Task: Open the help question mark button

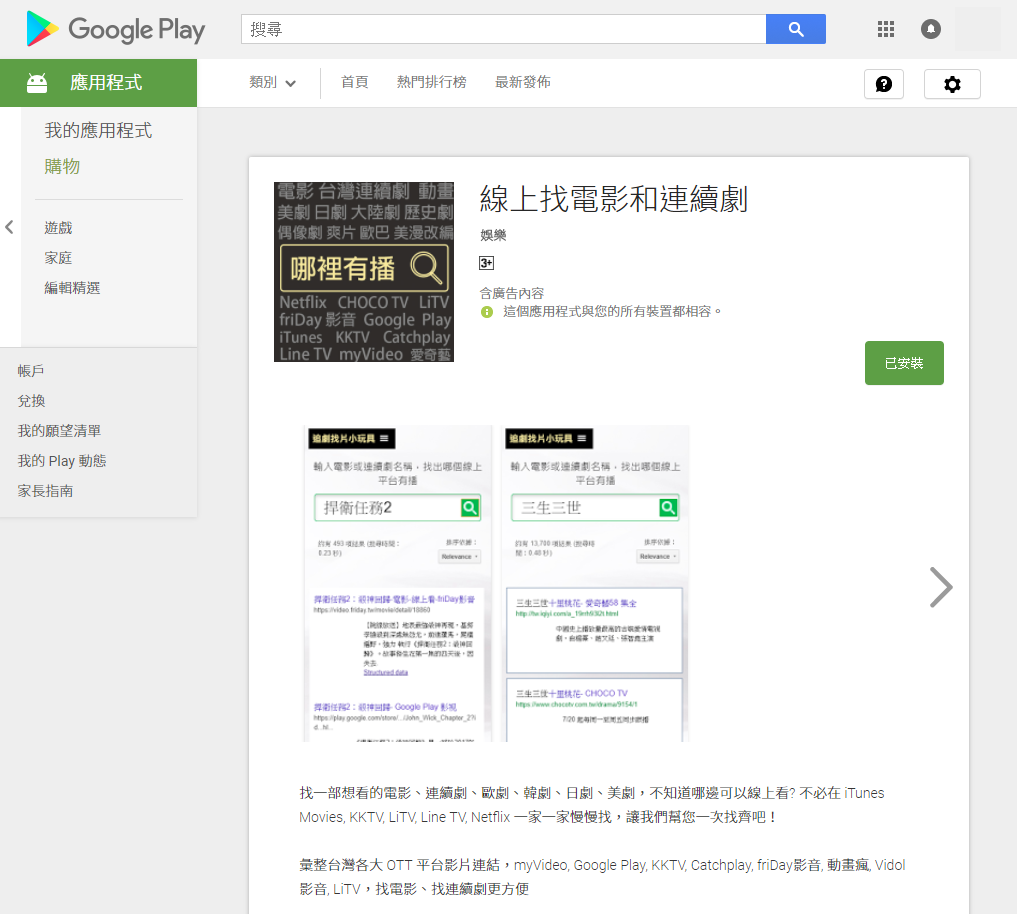Action: [x=883, y=84]
